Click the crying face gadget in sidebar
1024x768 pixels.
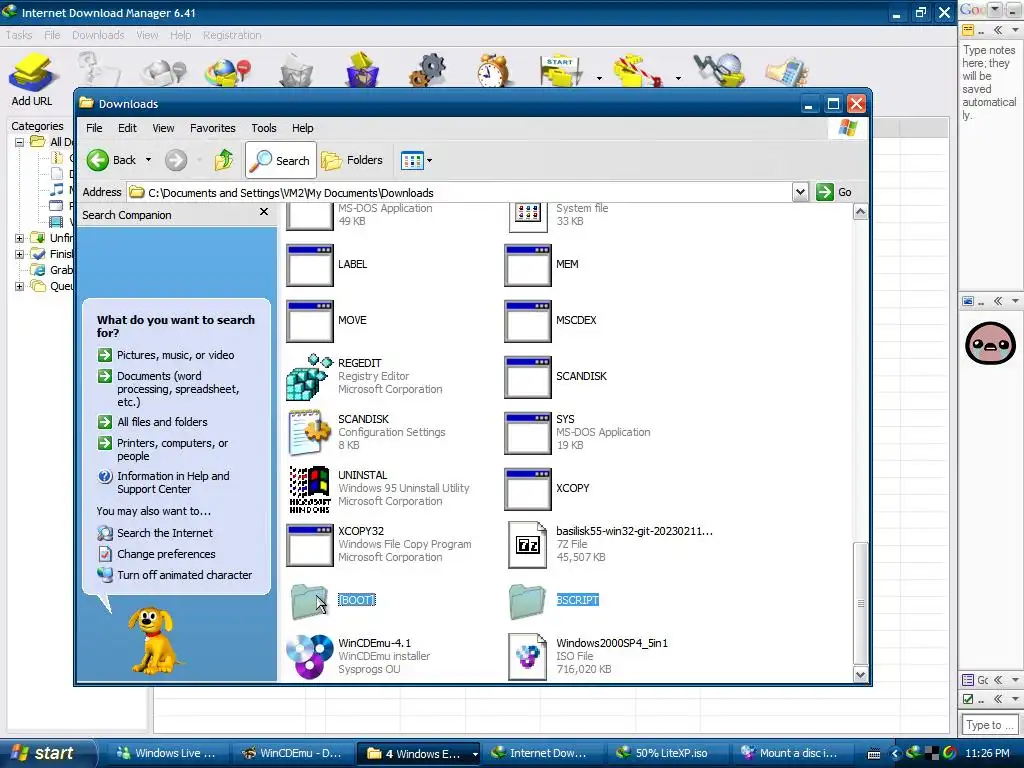coord(990,343)
